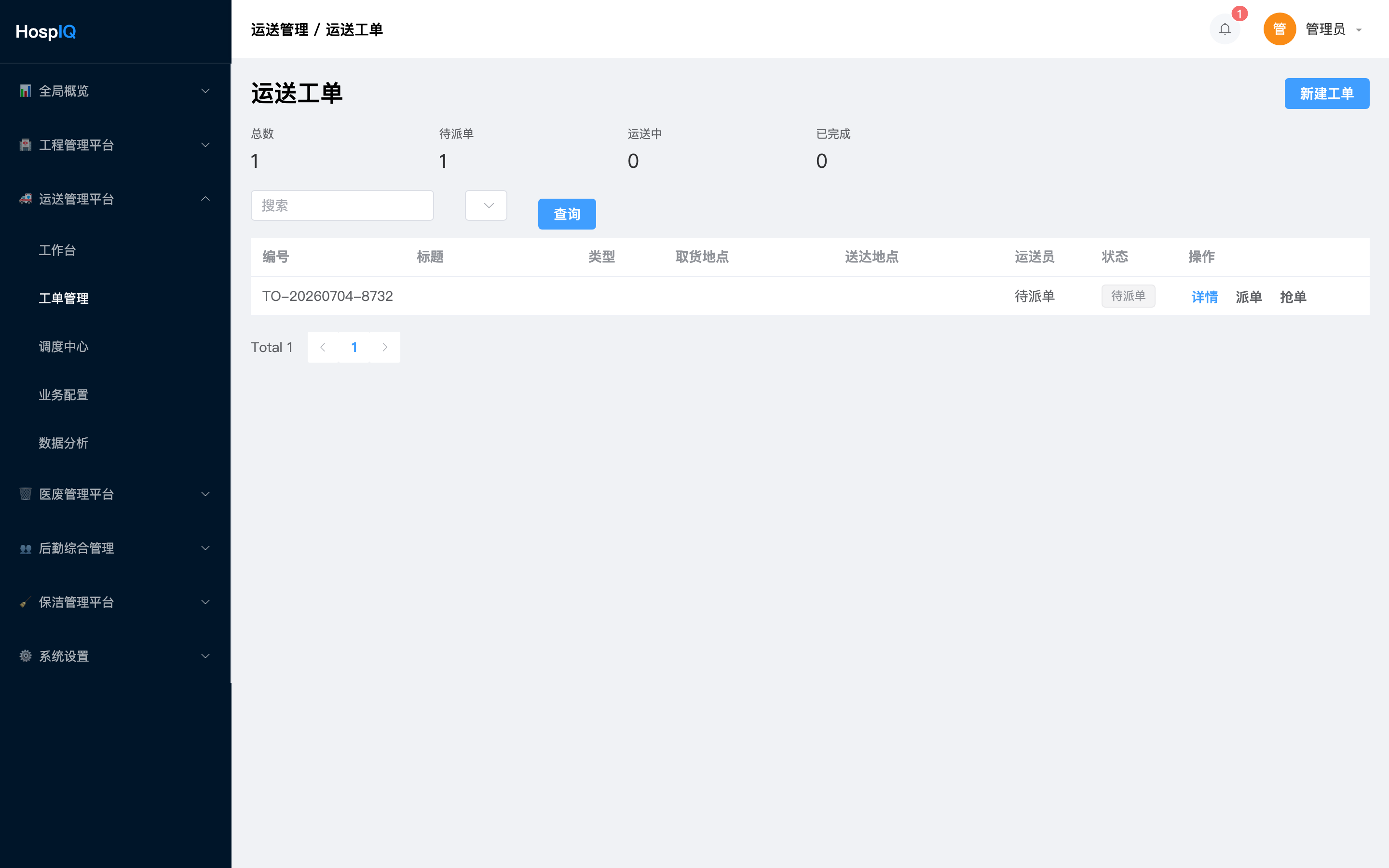Click the orange admin avatar
The width and height of the screenshot is (1389, 868).
[x=1280, y=29]
